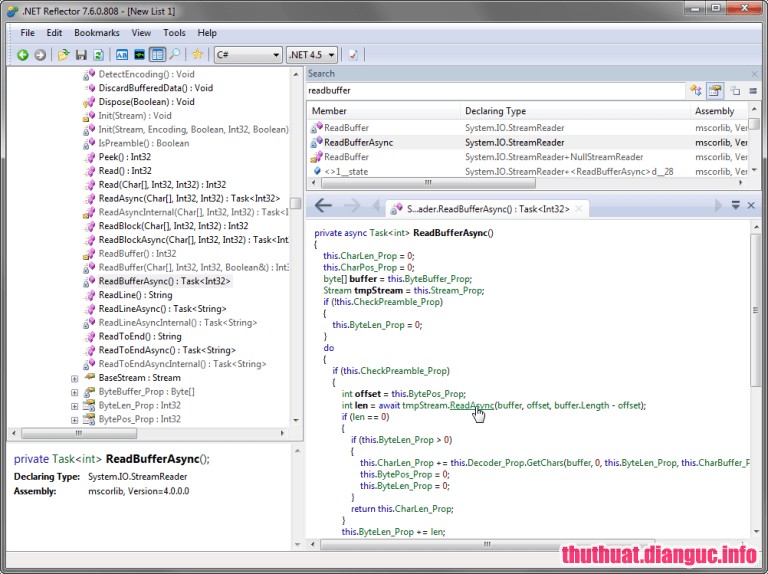Sort results by Declaring Type column header

tap(575, 111)
